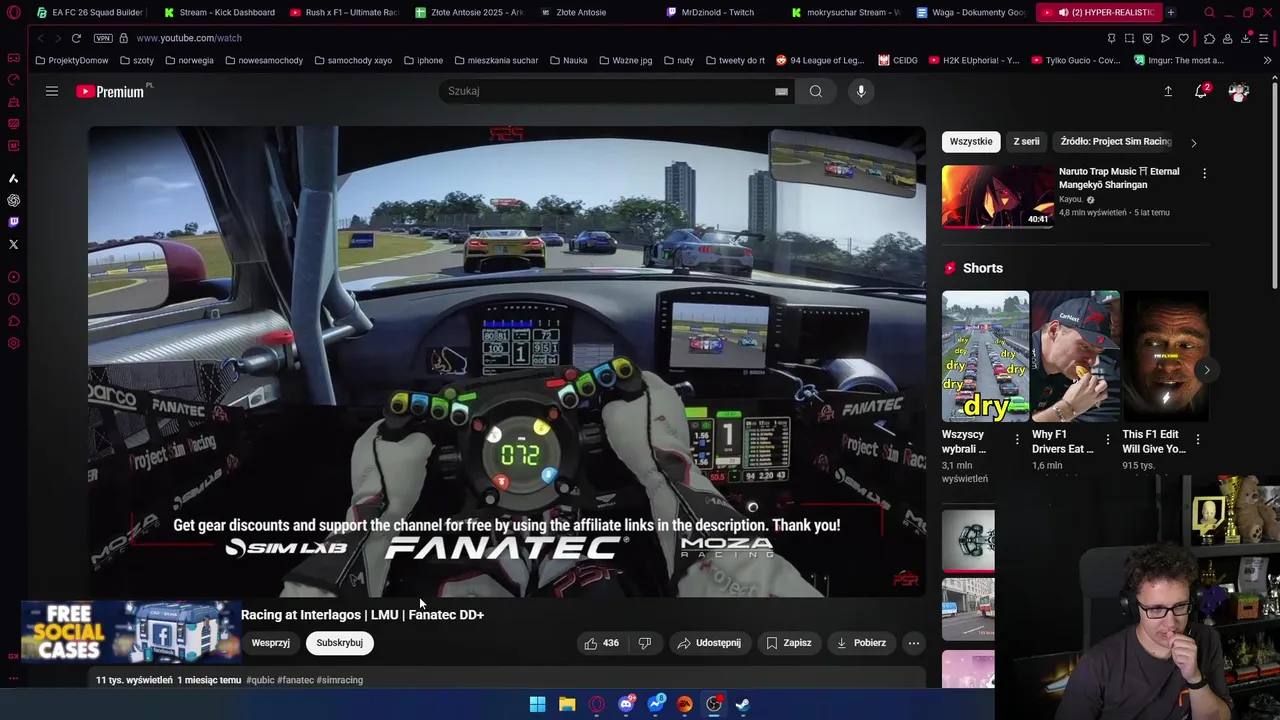Open ChatGPT in Opera GX sidebar
Viewport: 1280px width, 720px height.
point(13,200)
